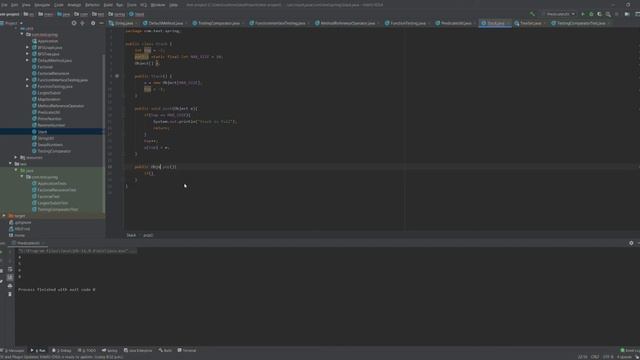Click the expand/collapse all icon in Project panel

83,23
